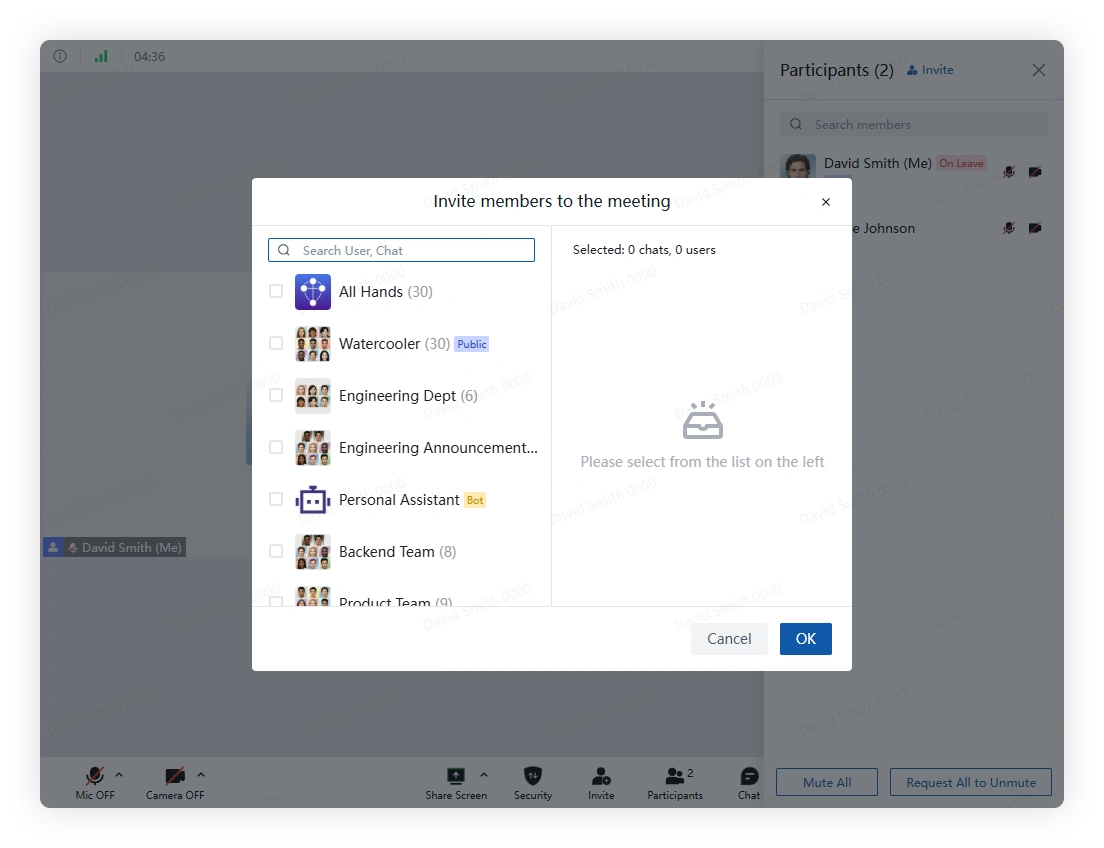Click the All Hands group avatar
The image size is (1104, 848).
click(x=313, y=292)
